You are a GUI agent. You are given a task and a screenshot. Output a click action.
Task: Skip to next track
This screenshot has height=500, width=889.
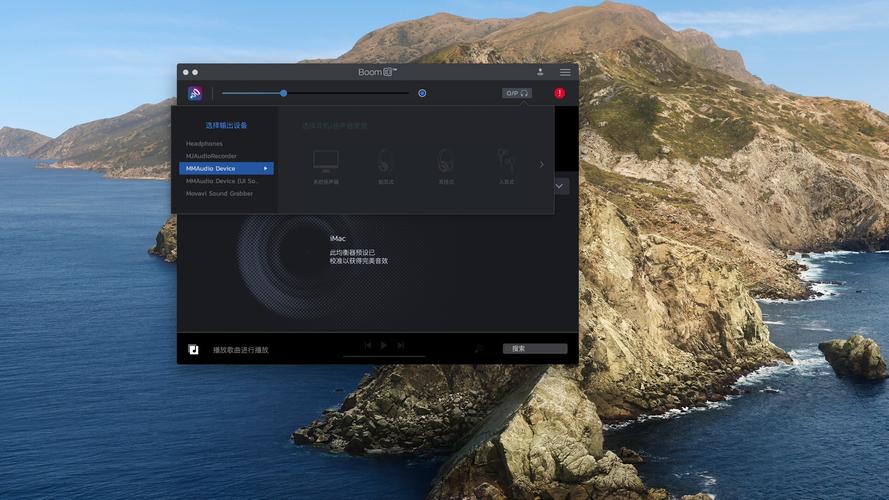(x=400, y=345)
